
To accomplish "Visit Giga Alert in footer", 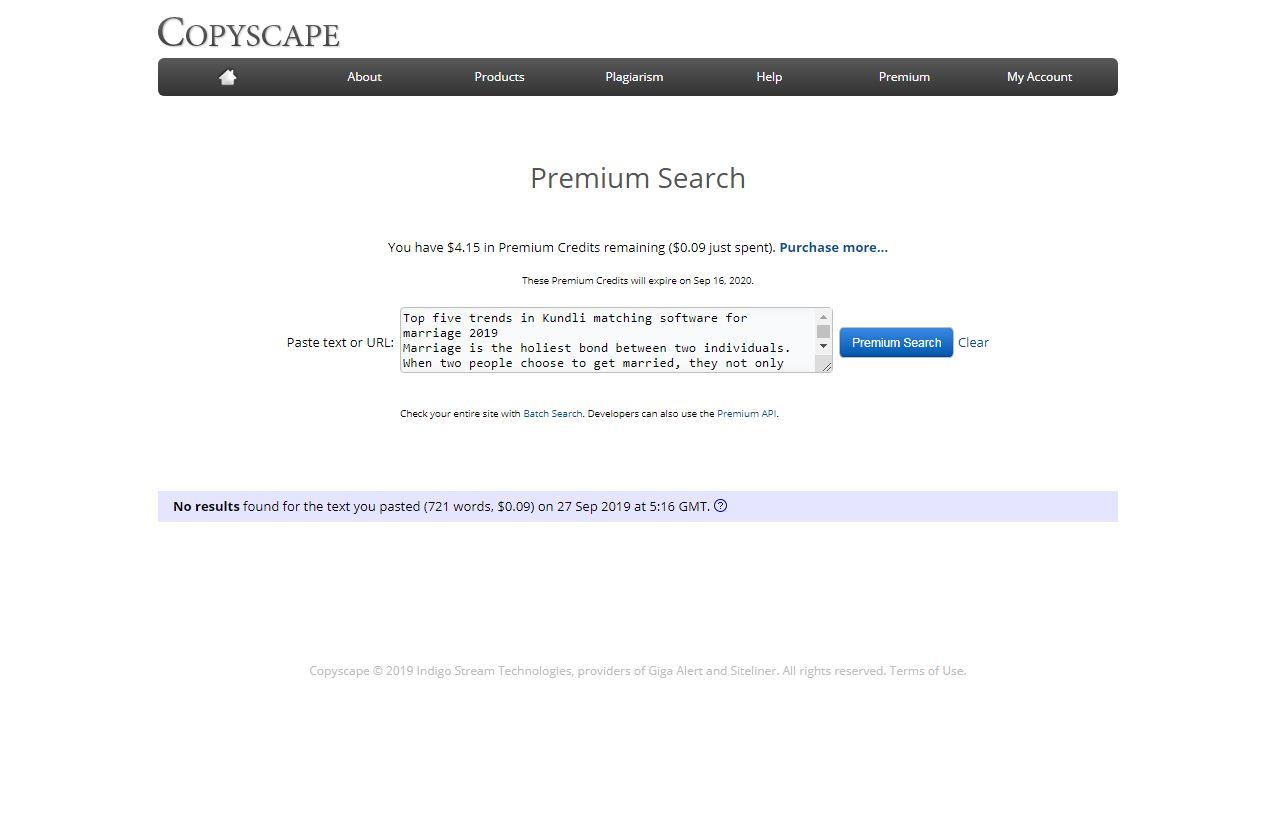I will coord(675,671).
